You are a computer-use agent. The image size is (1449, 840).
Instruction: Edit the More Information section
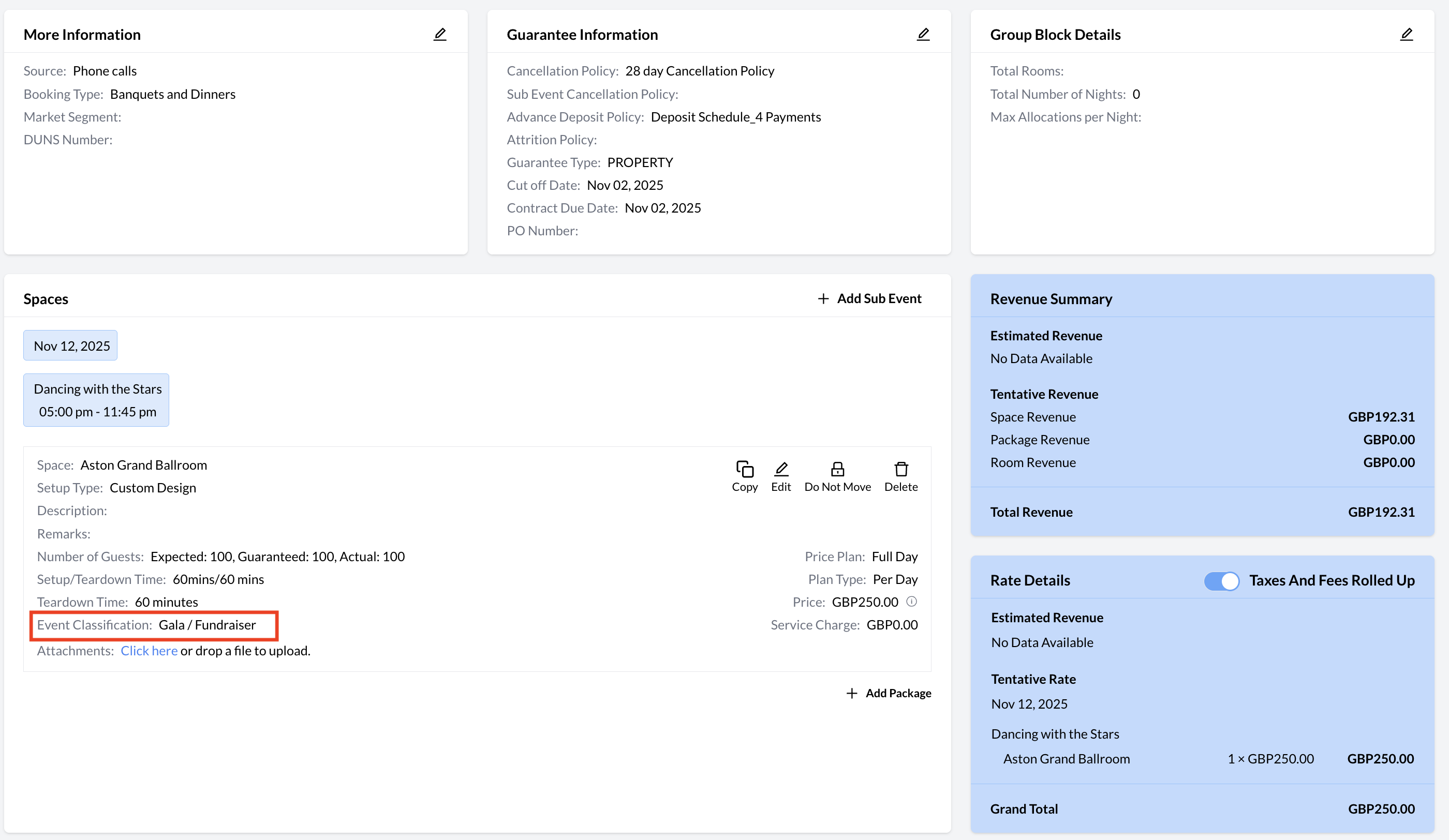(x=440, y=35)
